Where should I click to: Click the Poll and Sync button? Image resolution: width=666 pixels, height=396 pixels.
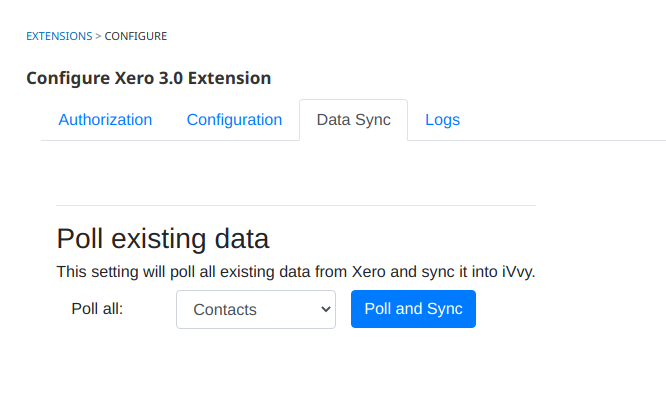point(413,309)
